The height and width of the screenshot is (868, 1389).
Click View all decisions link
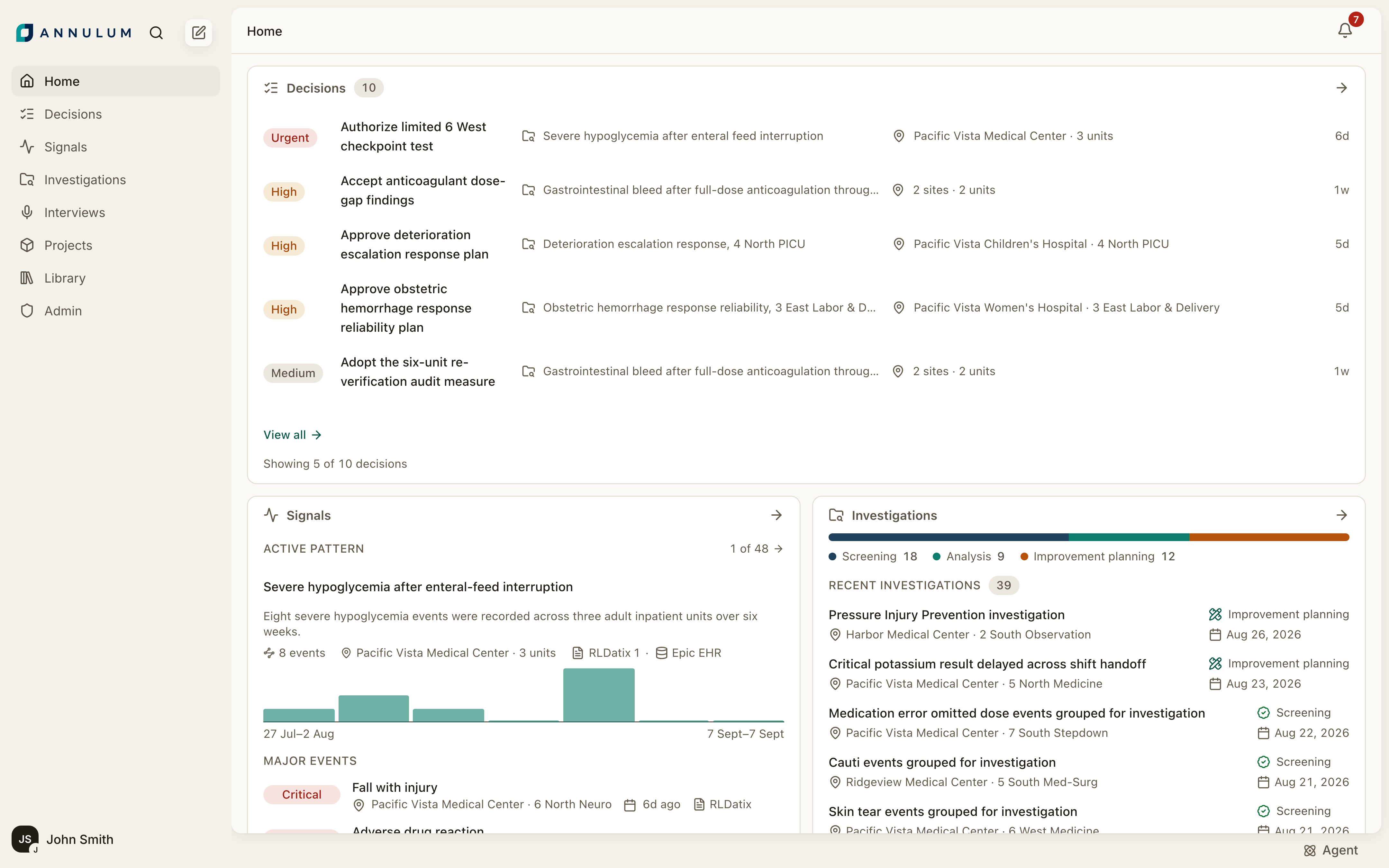292,435
